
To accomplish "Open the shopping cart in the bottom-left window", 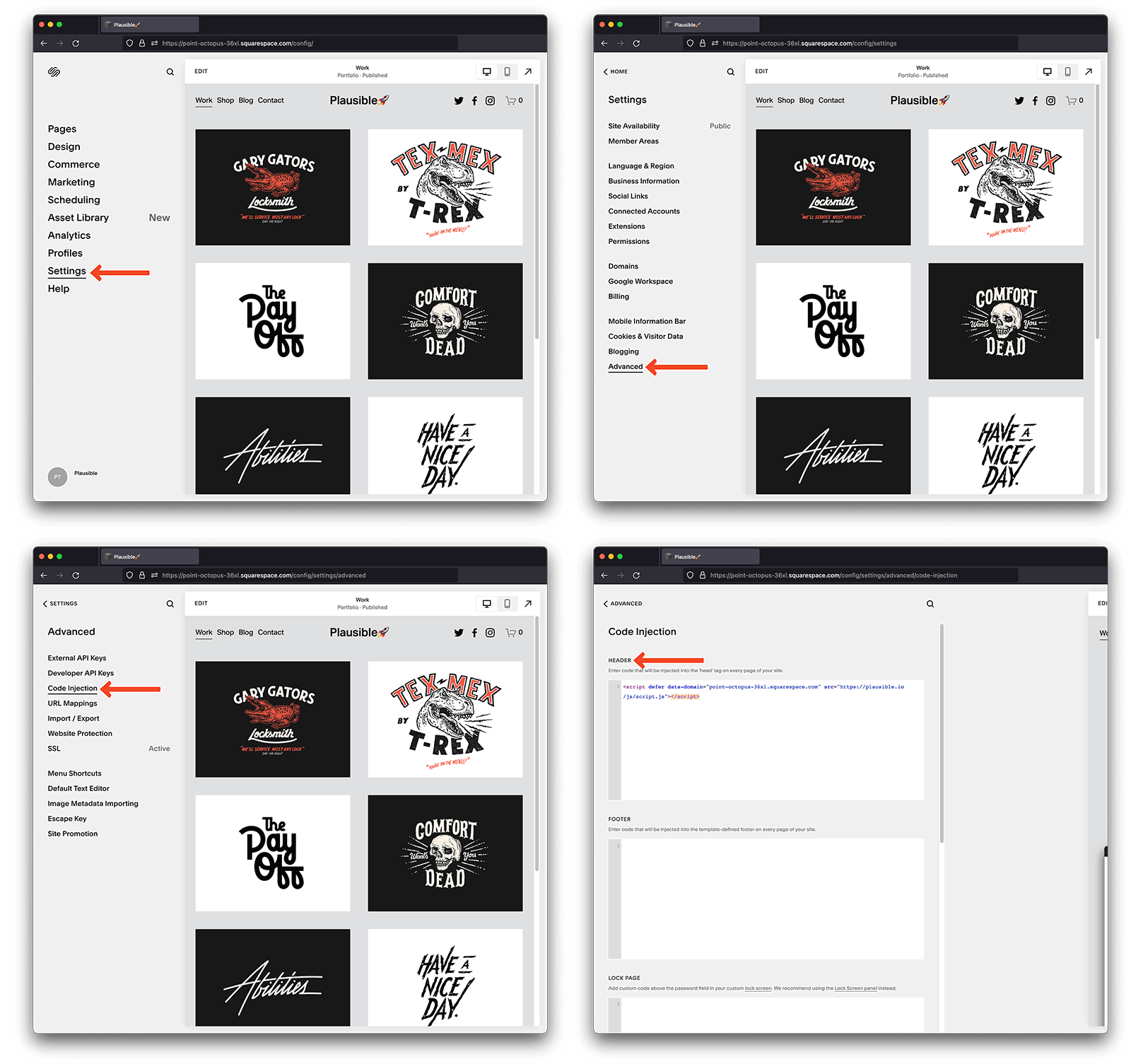I will click(x=514, y=633).
